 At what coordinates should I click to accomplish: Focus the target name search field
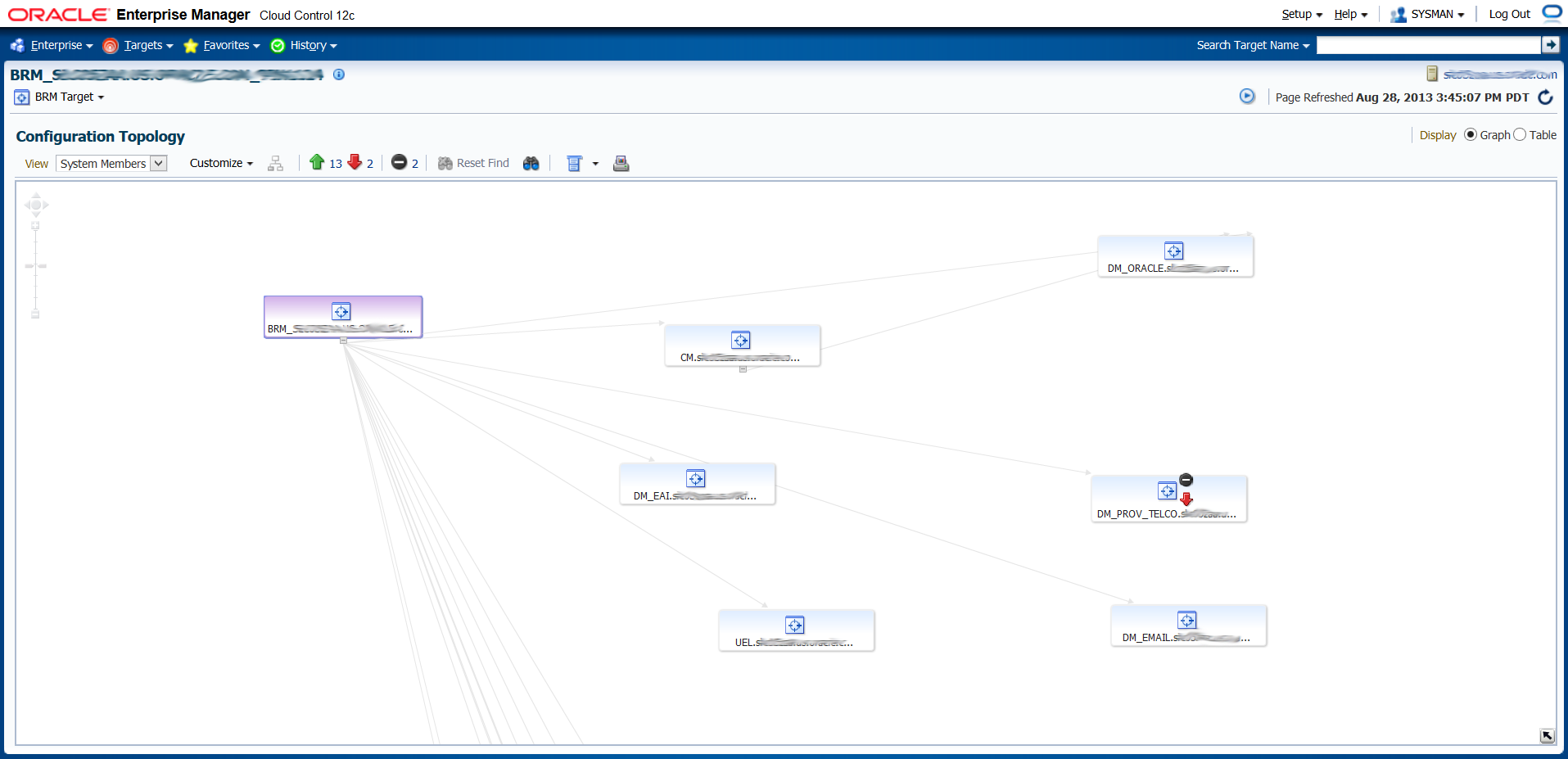point(1428,46)
